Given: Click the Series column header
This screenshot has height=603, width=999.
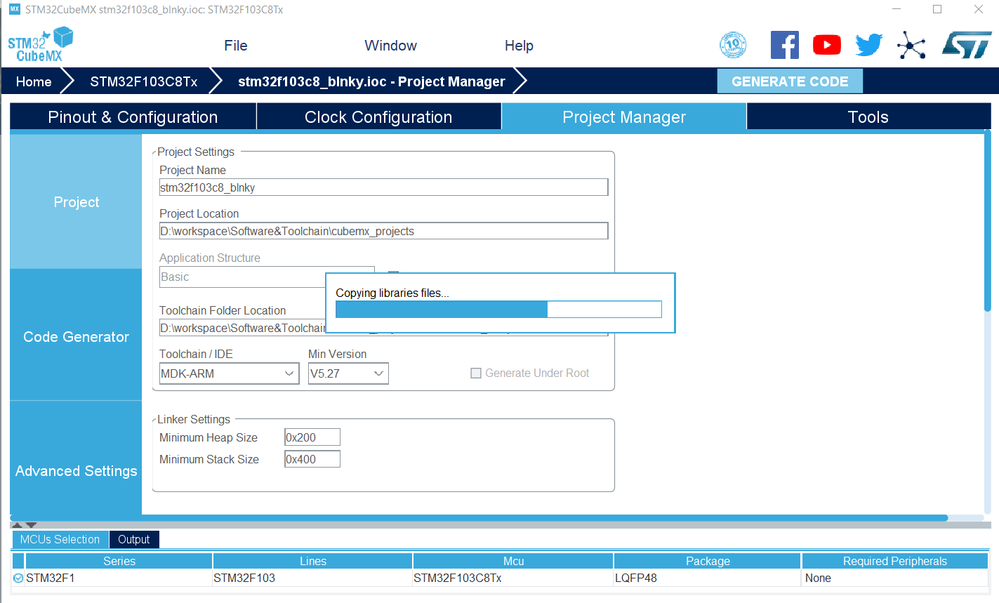Looking at the screenshot, I should click(119, 561).
